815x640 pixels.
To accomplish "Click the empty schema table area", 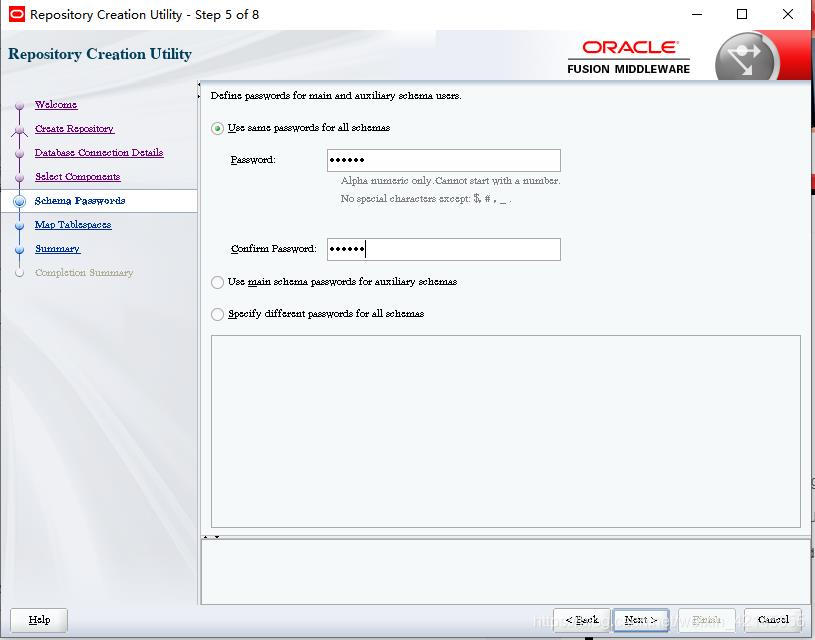I will point(505,432).
